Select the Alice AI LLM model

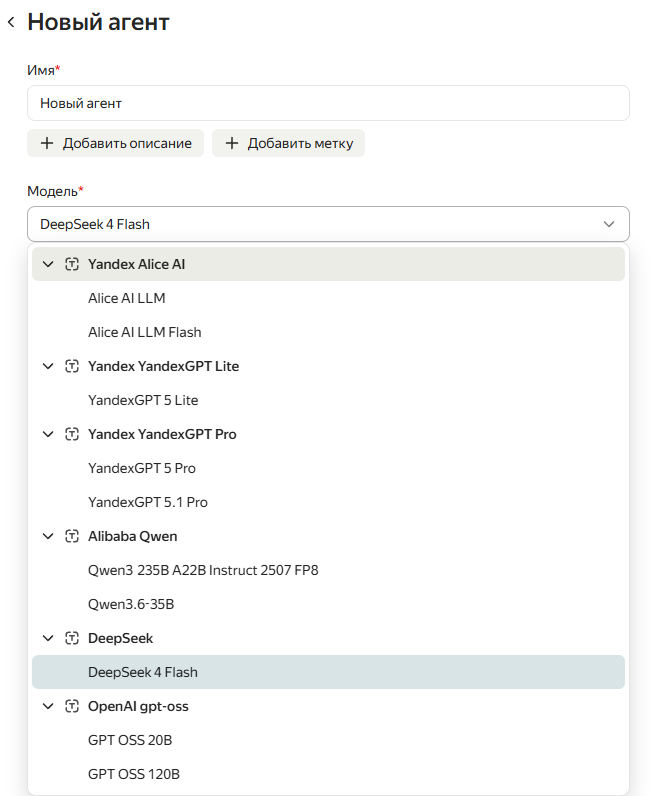tap(328, 298)
